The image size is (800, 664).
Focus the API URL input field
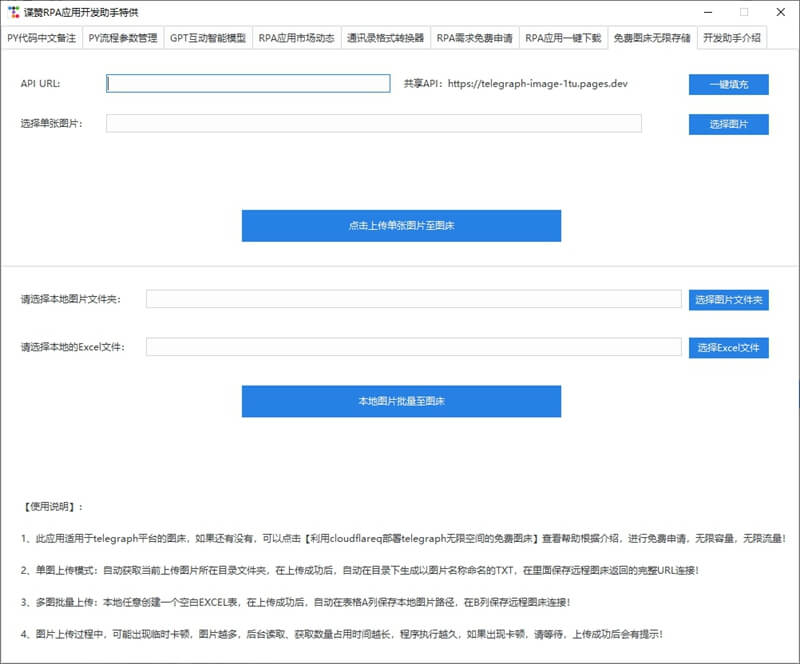(x=248, y=84)
